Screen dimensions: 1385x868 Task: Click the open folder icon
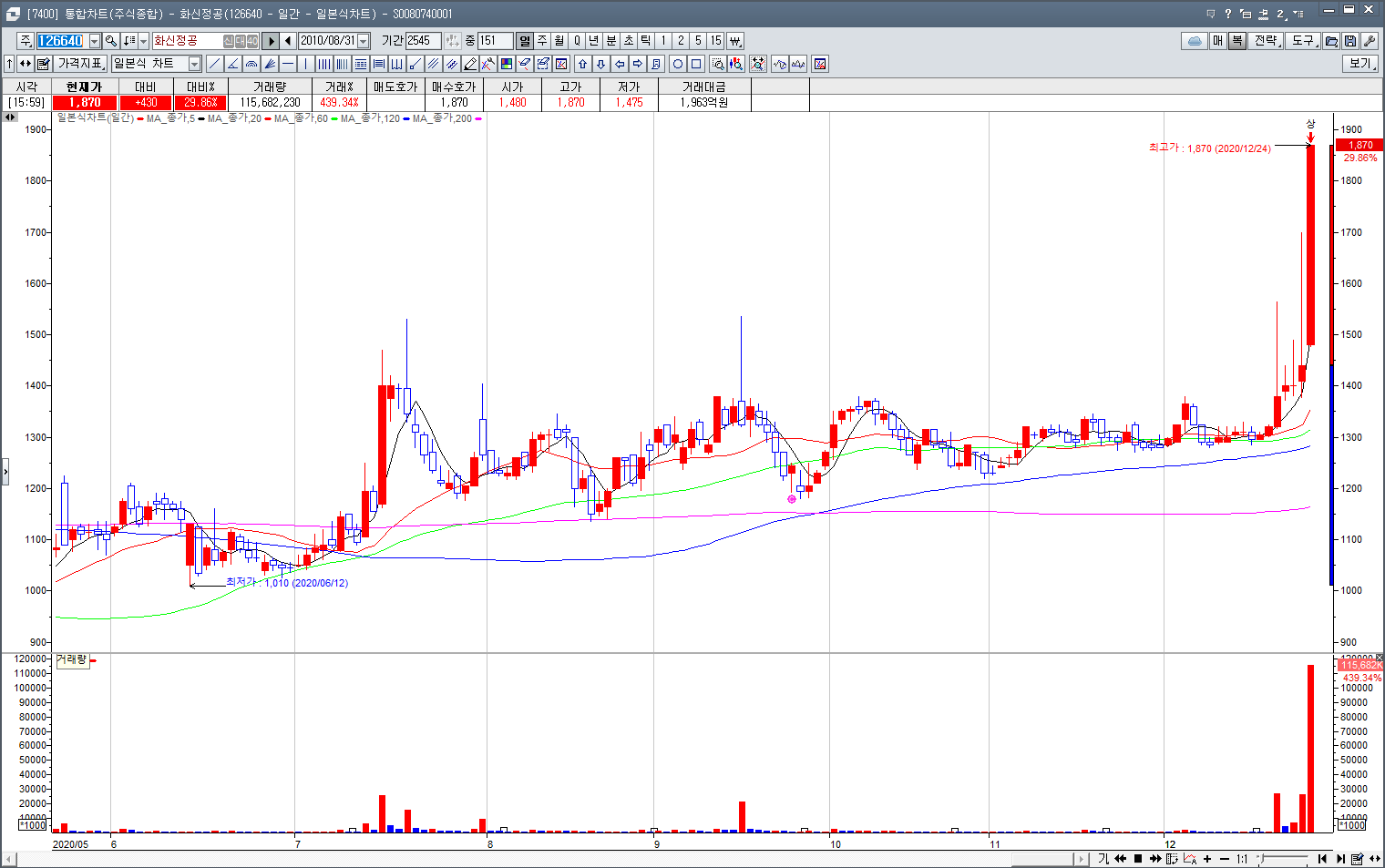tap(1331, 41)
